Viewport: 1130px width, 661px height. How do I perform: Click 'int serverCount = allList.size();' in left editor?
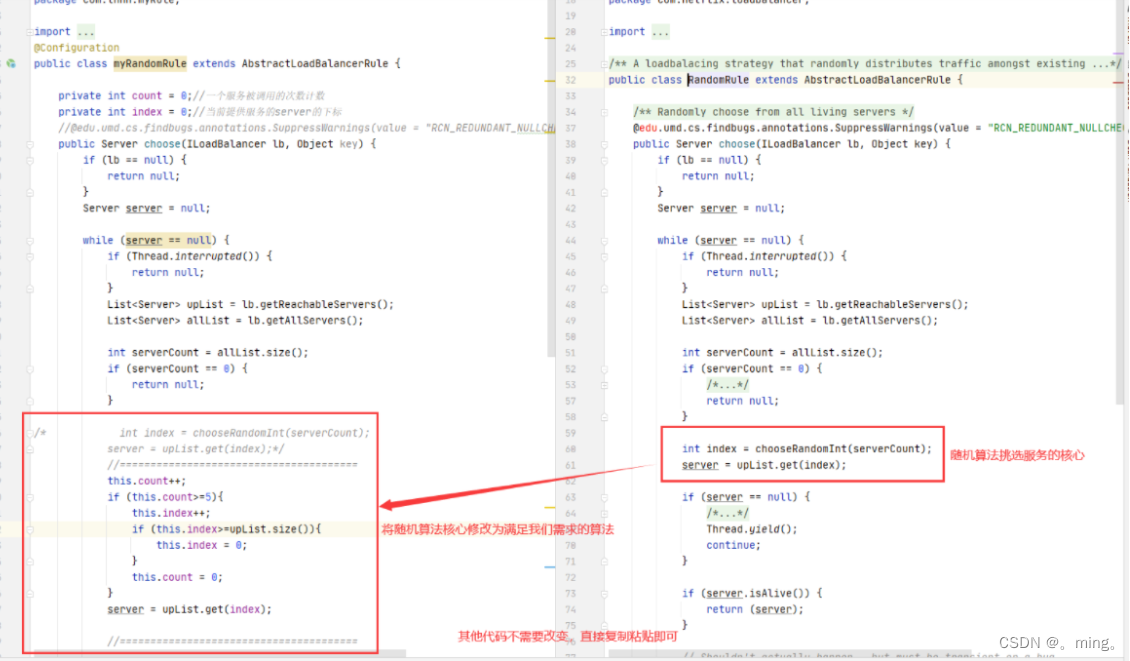pos(208,352)
